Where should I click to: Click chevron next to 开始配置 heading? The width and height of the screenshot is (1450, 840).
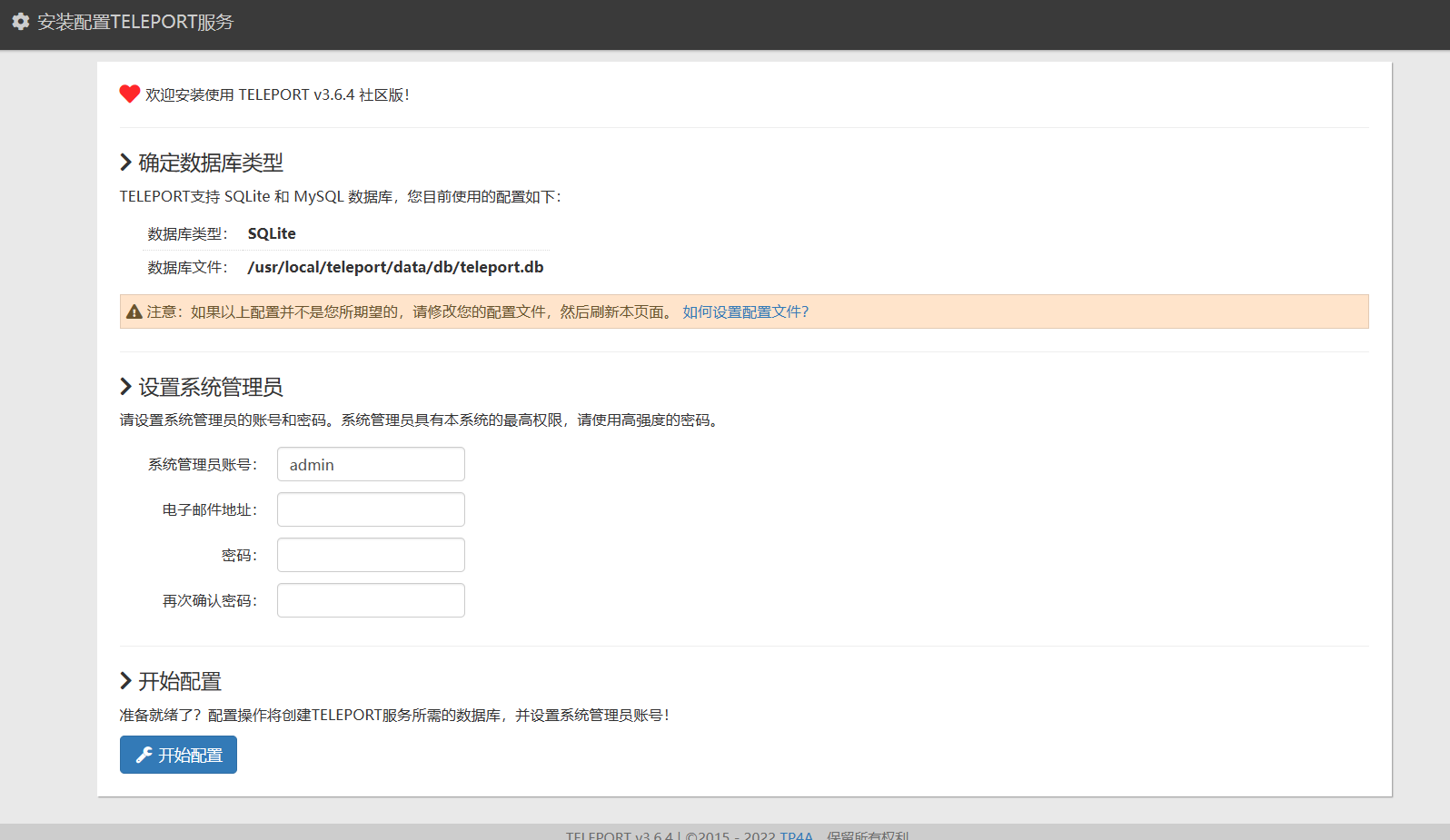click(126, 681)
